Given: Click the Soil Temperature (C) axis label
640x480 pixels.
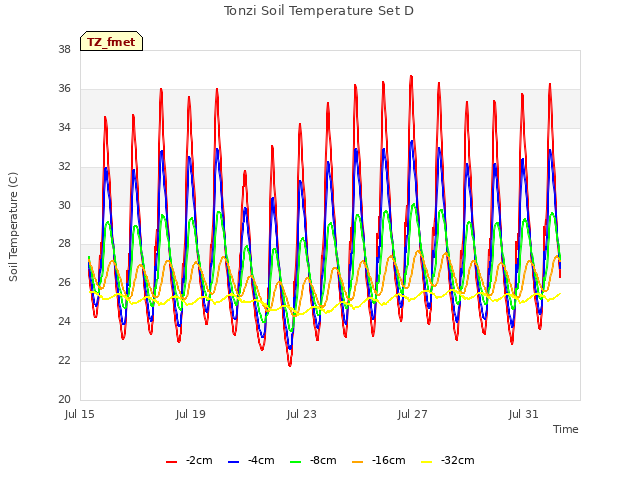Looking at the screenshot, I should pyautogui.click(x=13, y=227).
